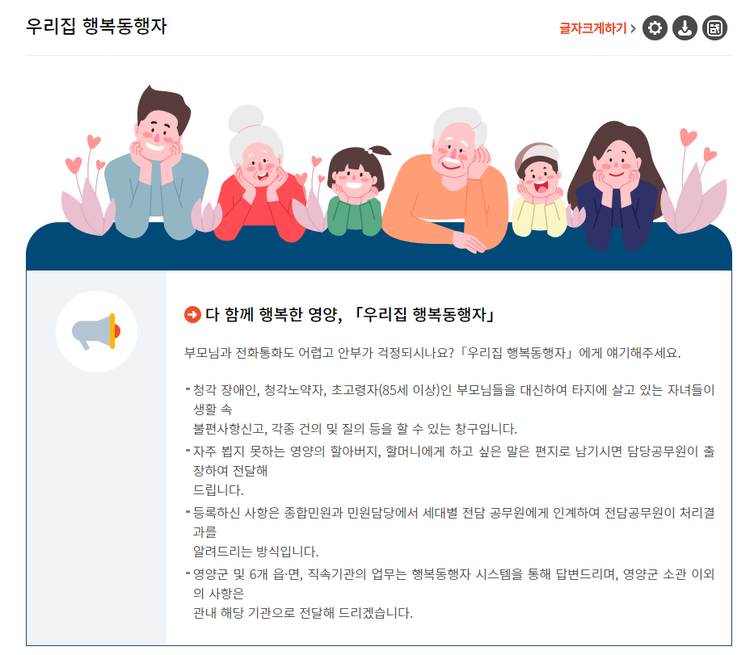Click the grandmother in red sweater illustration
This screenshot has height=655, width=750.
[258, 175]
